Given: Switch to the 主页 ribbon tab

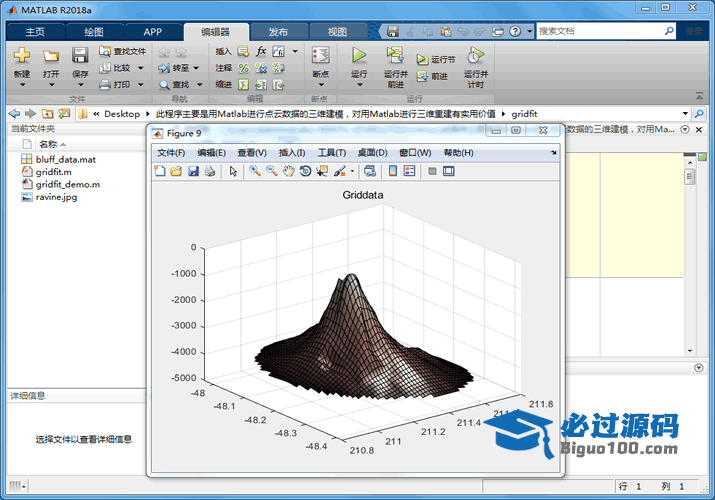Looking at the screenshot, I should pos(35,32).
